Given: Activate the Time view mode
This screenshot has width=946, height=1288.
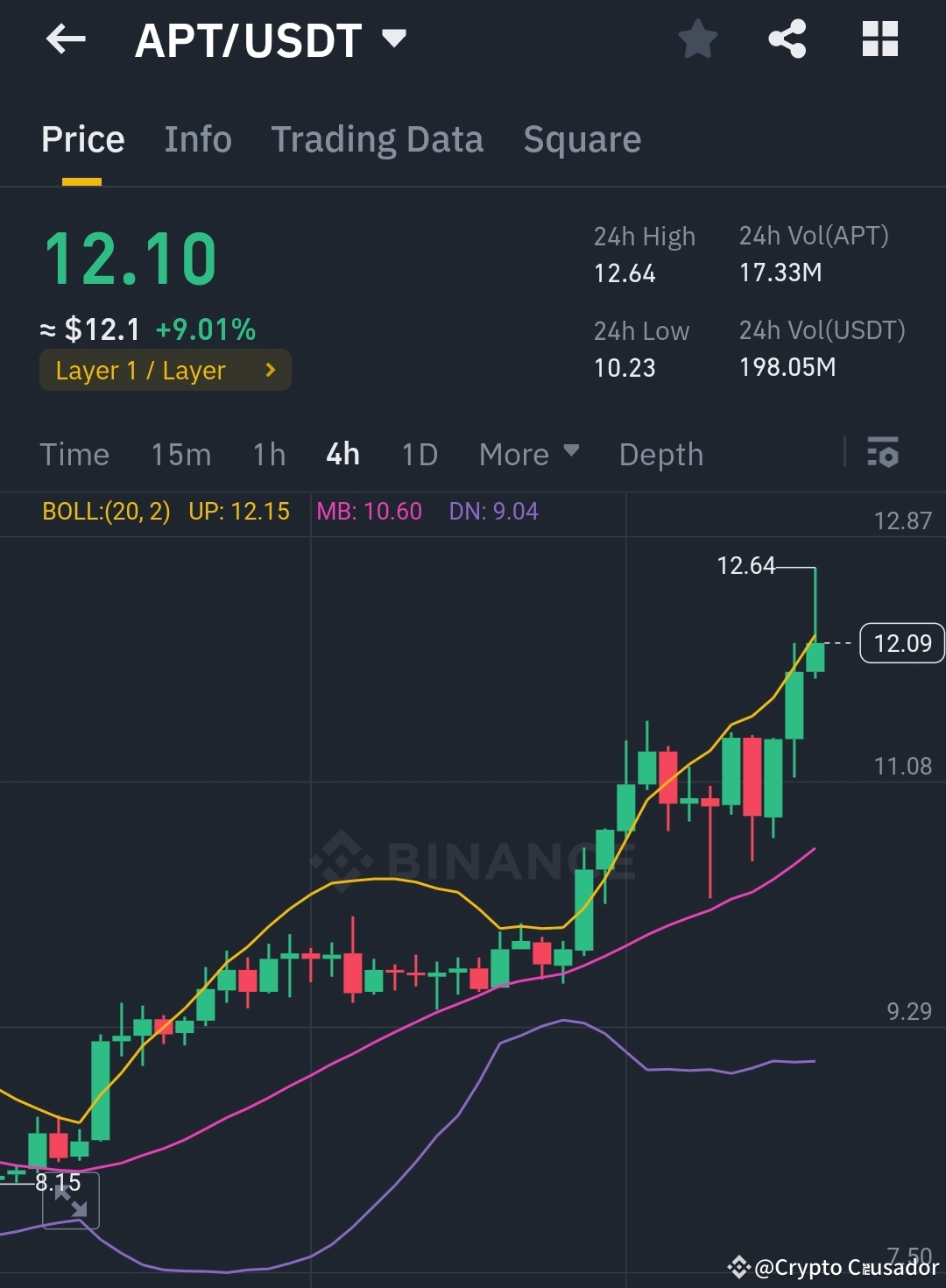Looking at the screenshot, I should click(x=74, y=454).
